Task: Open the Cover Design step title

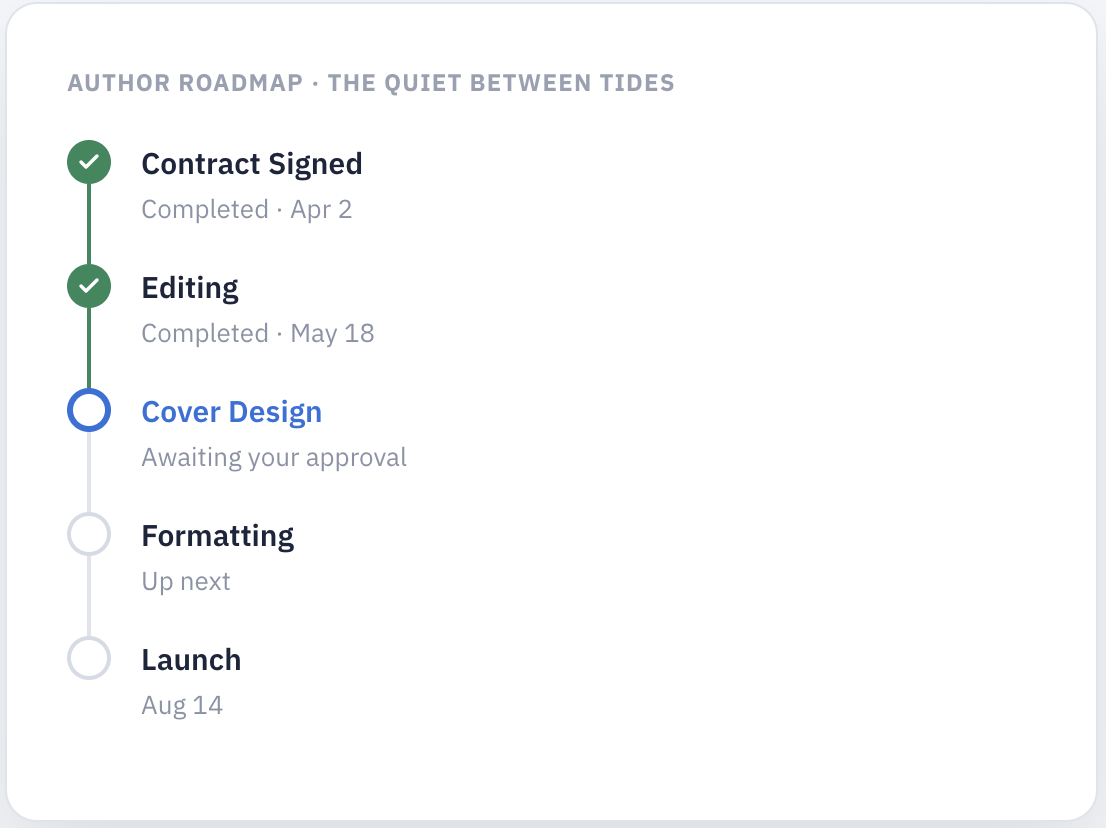Action: (231, 413)
